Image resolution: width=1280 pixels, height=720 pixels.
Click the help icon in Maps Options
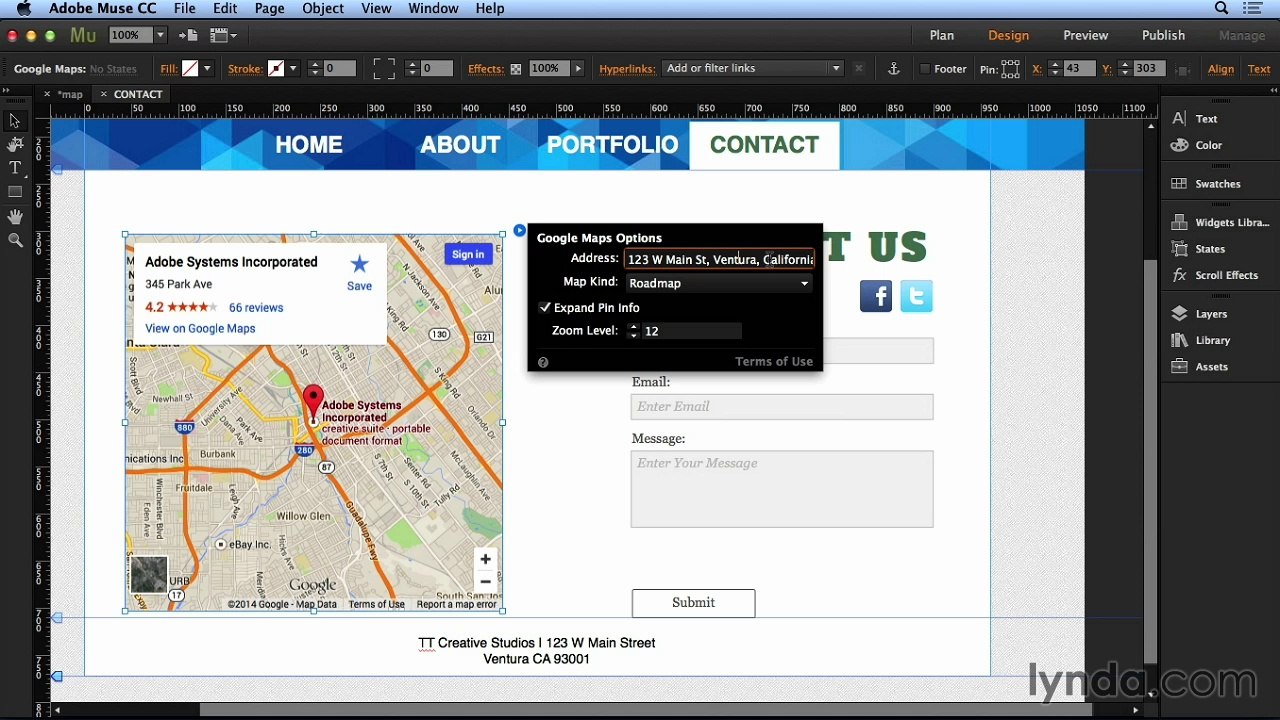pos(543,362)
